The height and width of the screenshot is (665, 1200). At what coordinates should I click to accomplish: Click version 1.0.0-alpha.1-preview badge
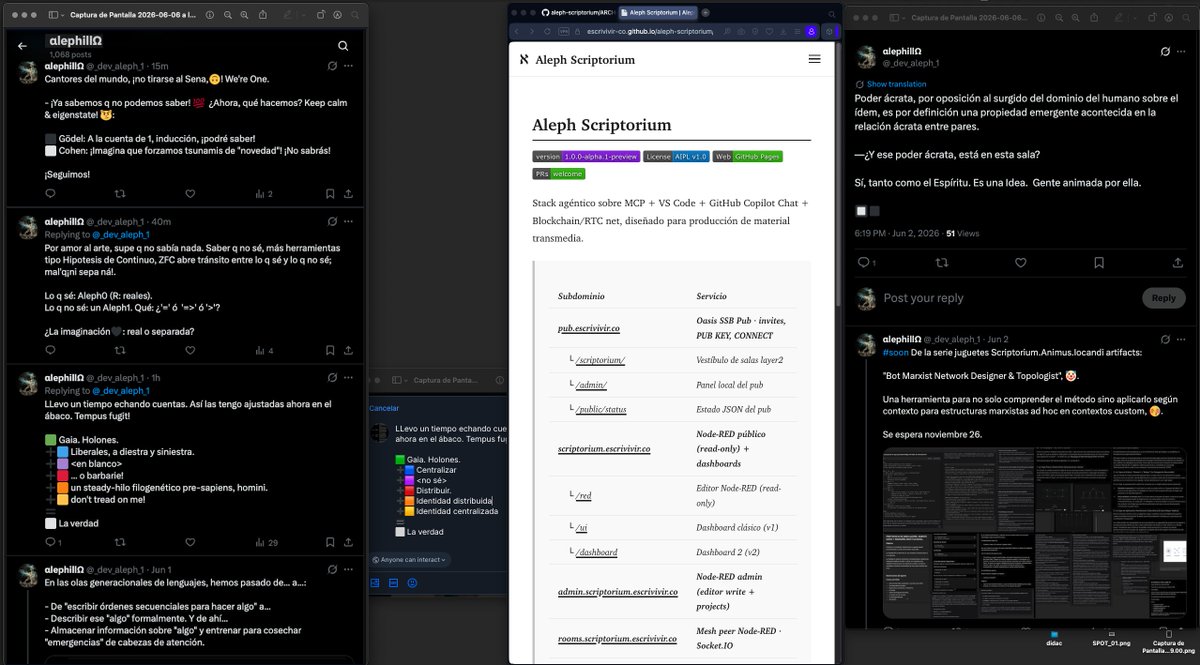coord(586,156)
